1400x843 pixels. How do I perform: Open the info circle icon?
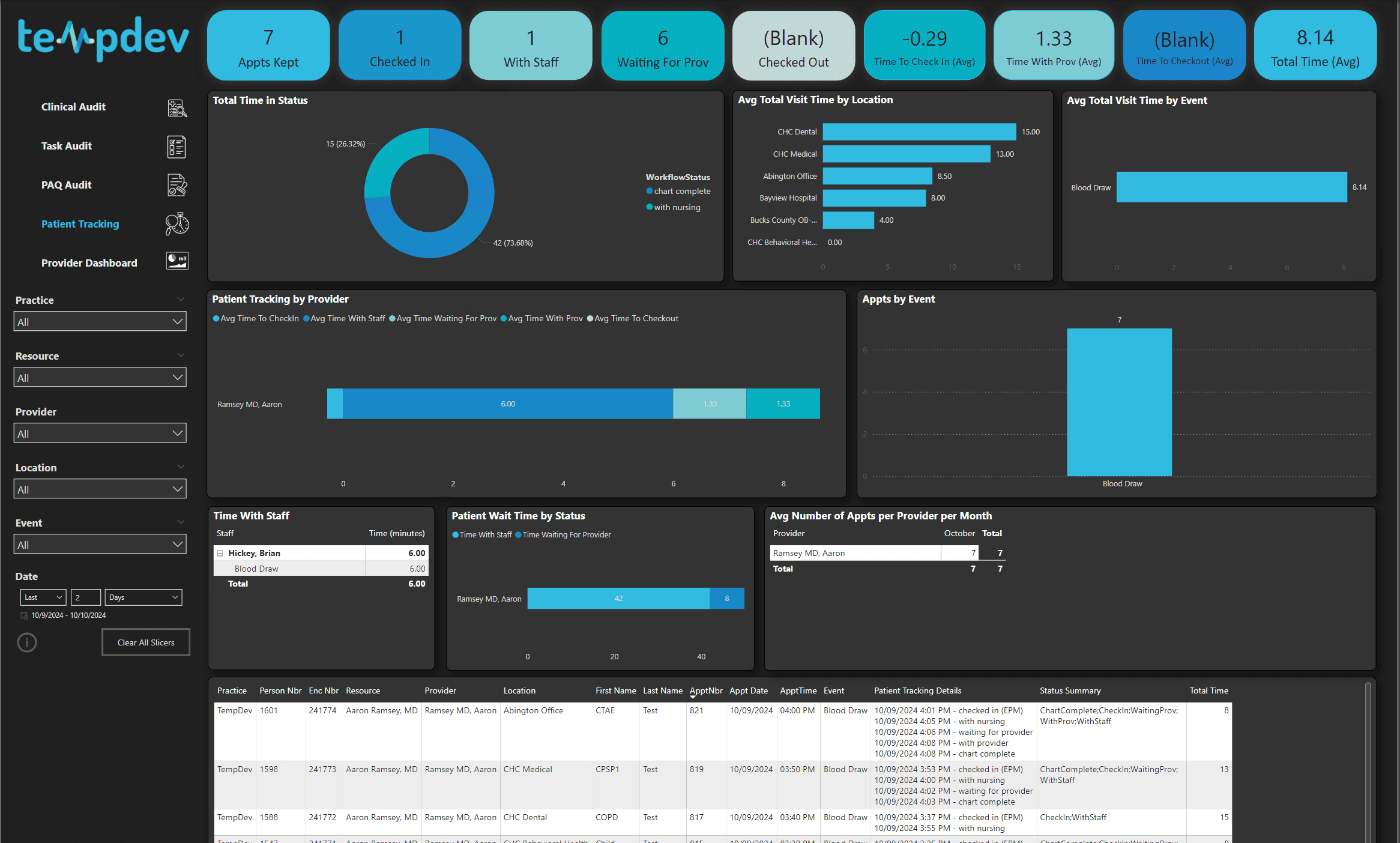tap(27, 642)
